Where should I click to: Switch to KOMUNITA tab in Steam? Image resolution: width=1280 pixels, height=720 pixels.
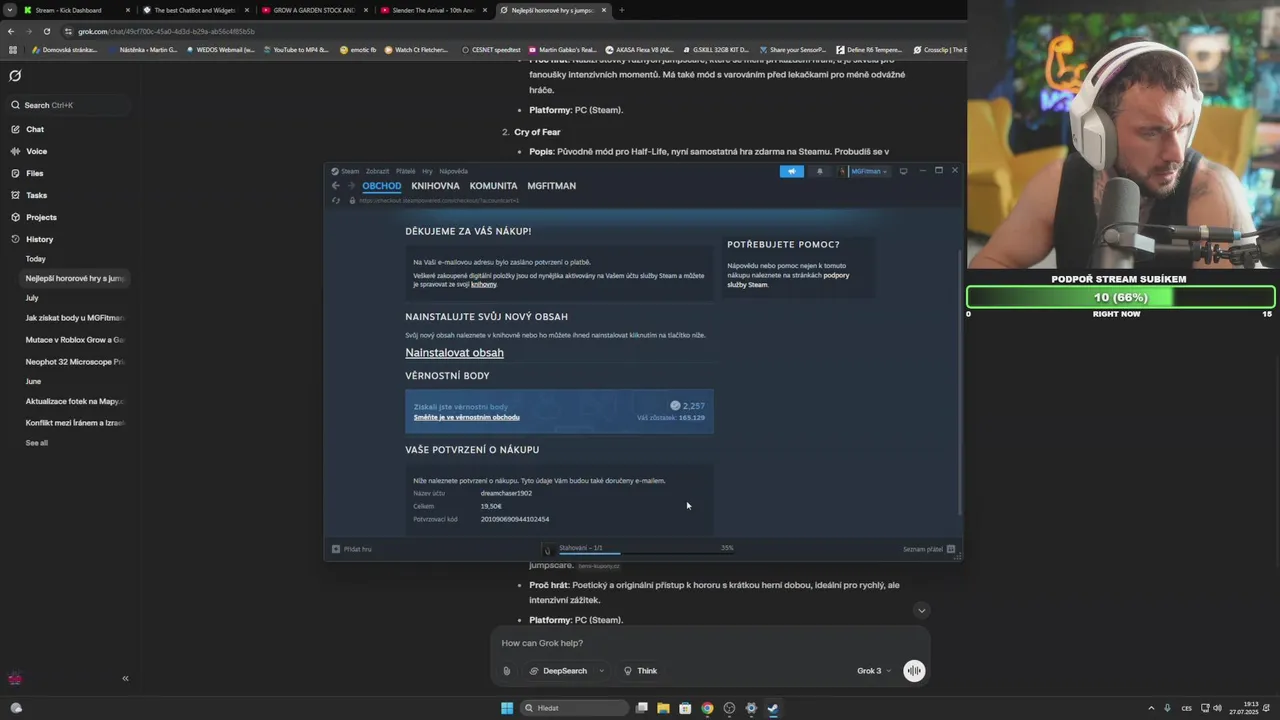(x=493, y=186)
